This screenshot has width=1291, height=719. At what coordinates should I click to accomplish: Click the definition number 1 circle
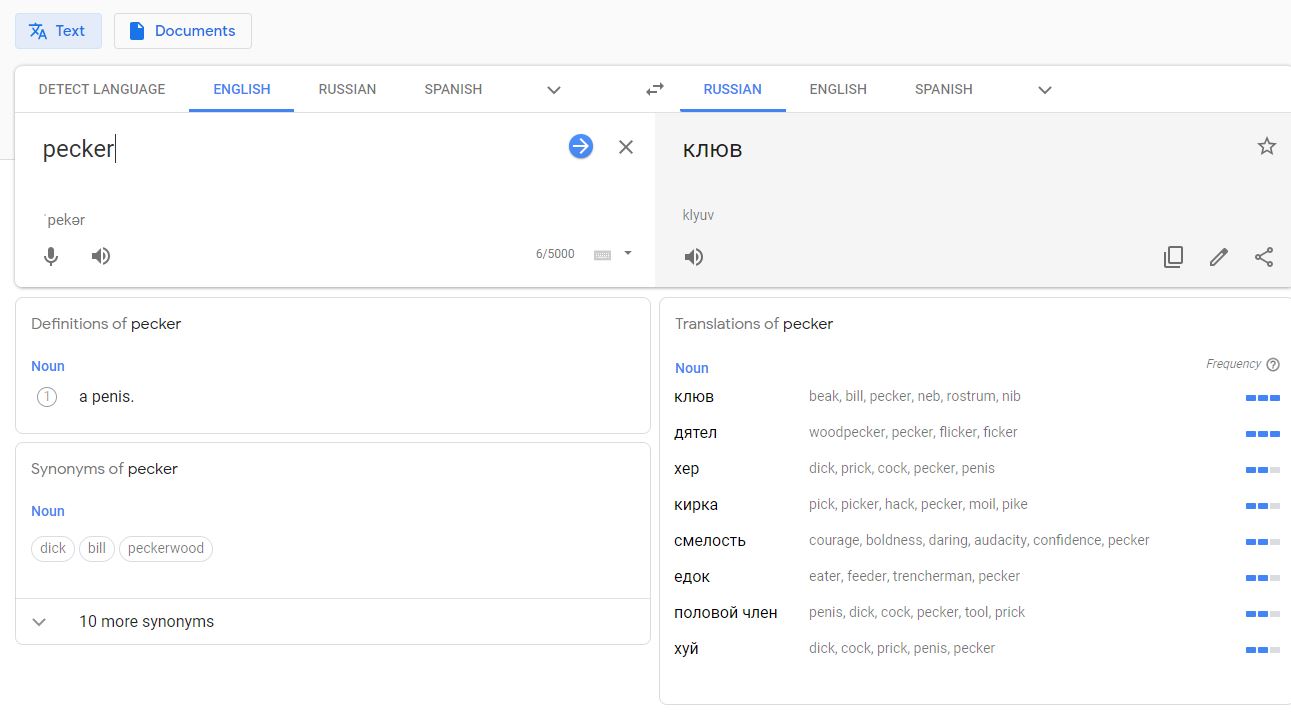coord(47,397)
